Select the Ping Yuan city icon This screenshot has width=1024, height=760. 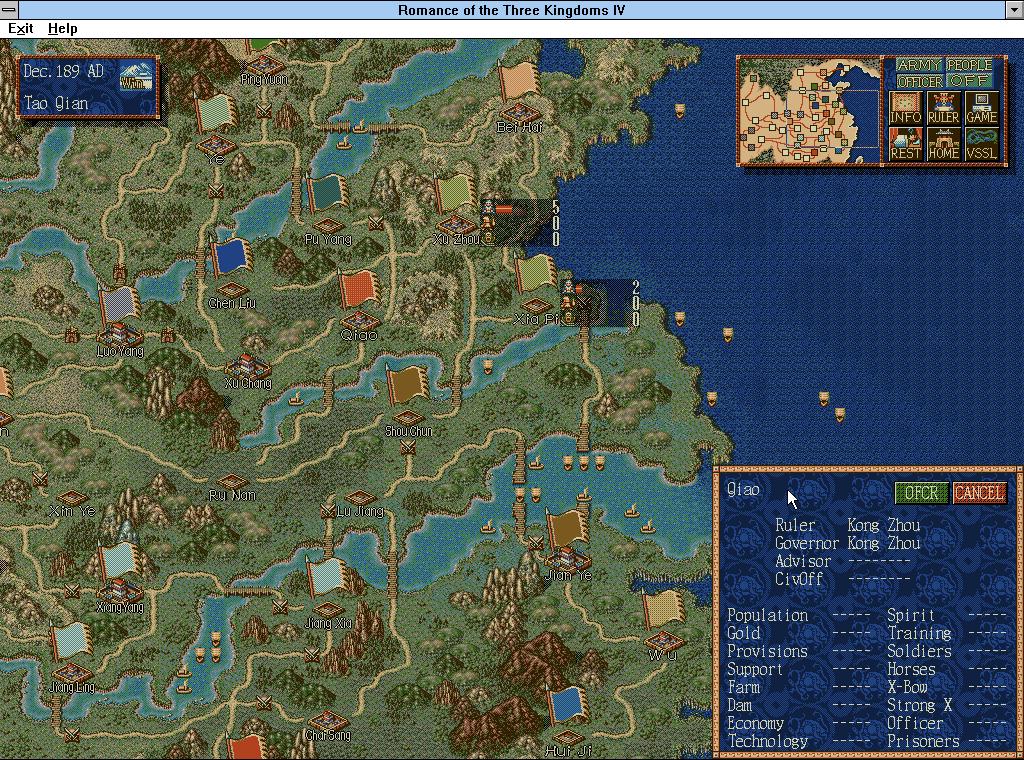(x=263, y=65)
